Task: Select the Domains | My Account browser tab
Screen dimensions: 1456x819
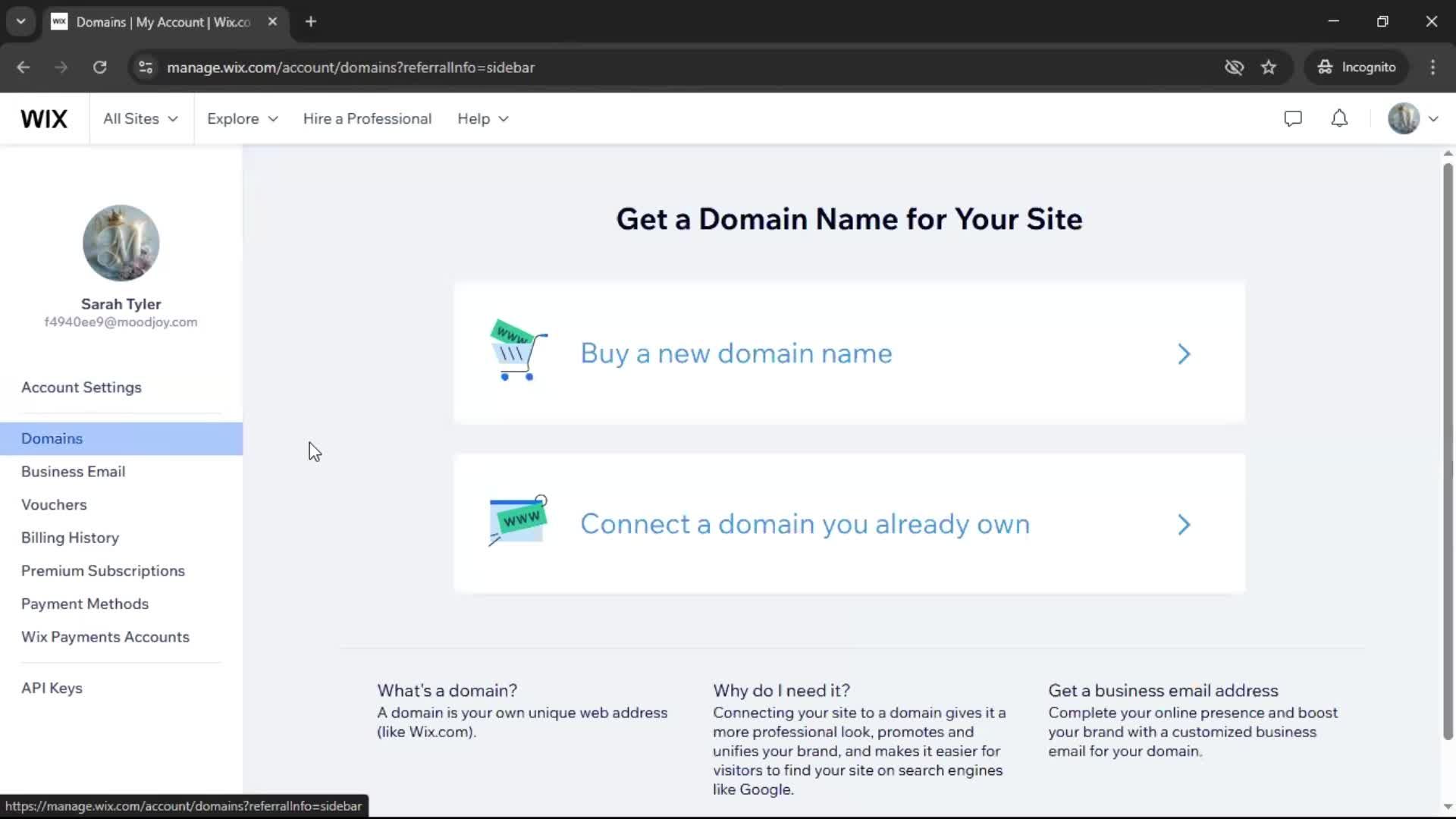Action: (x=163, y=22)
